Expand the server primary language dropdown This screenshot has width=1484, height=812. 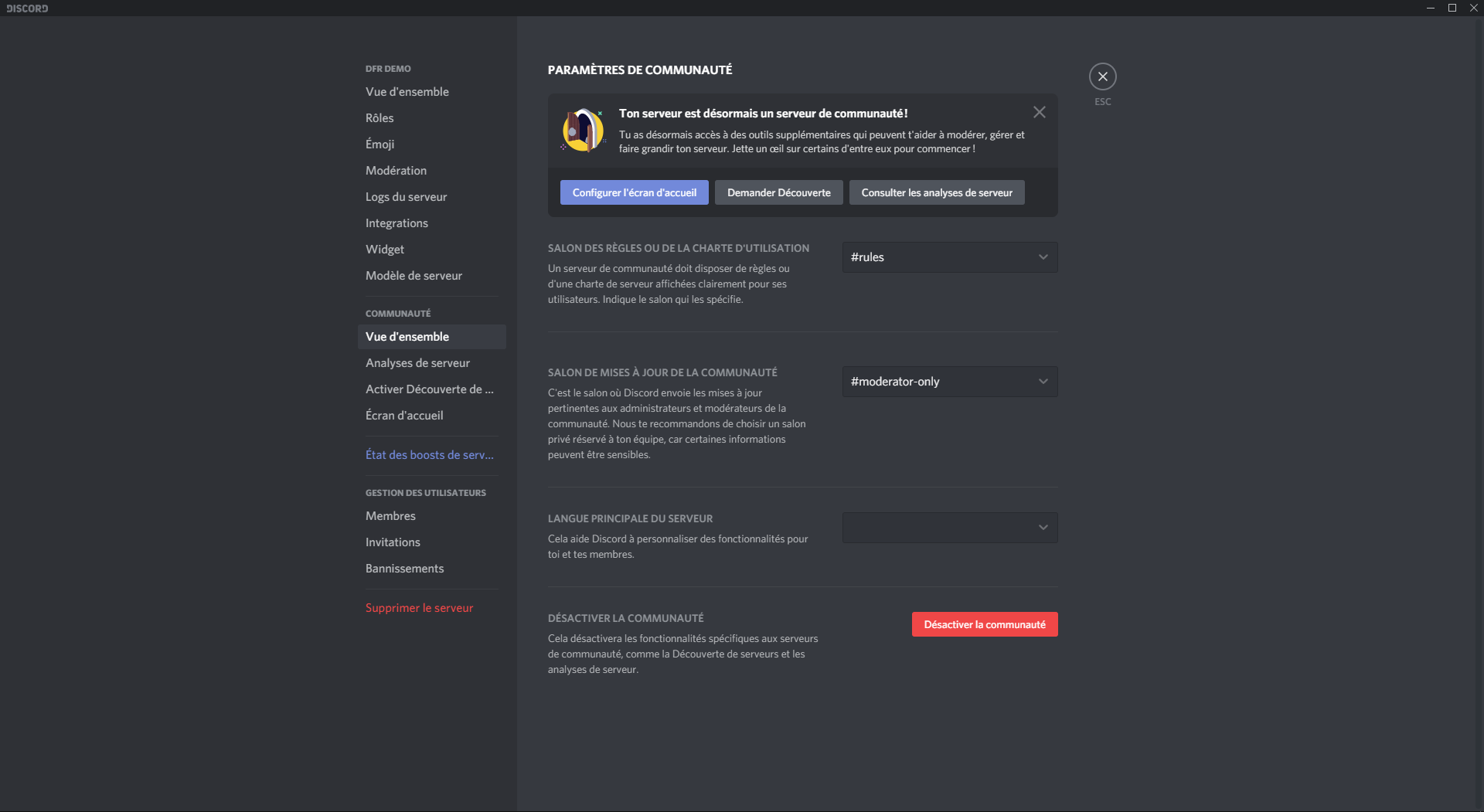point(949,527)
